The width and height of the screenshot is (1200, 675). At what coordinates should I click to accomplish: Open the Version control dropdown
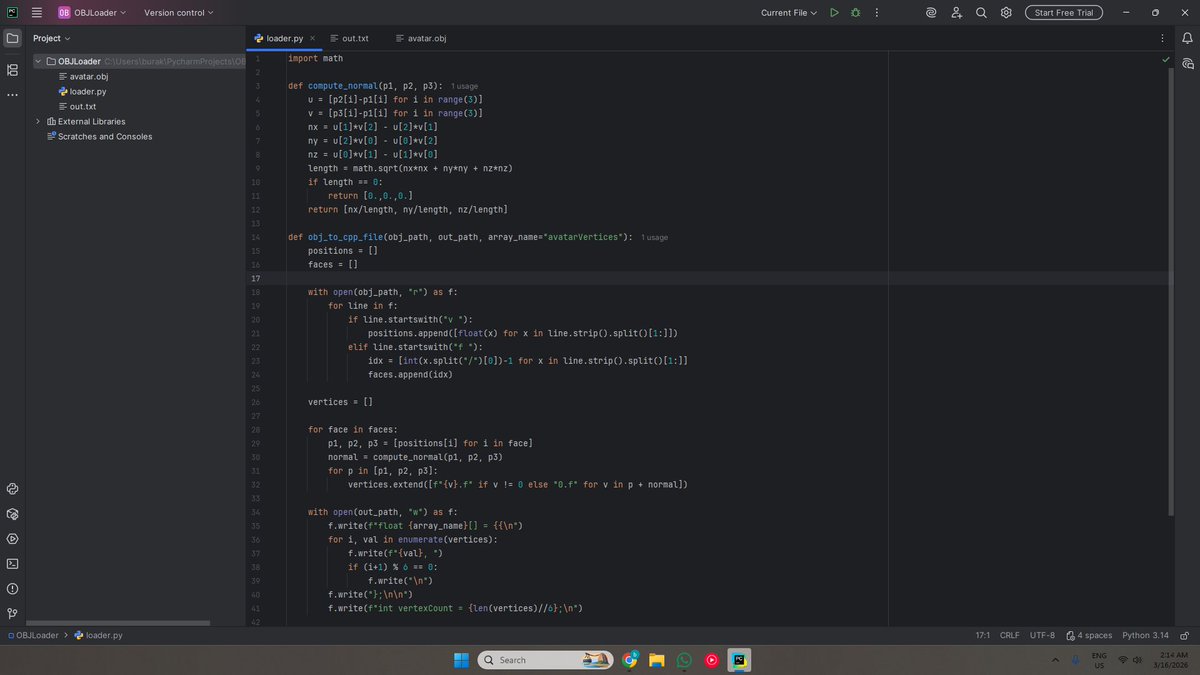178,12
